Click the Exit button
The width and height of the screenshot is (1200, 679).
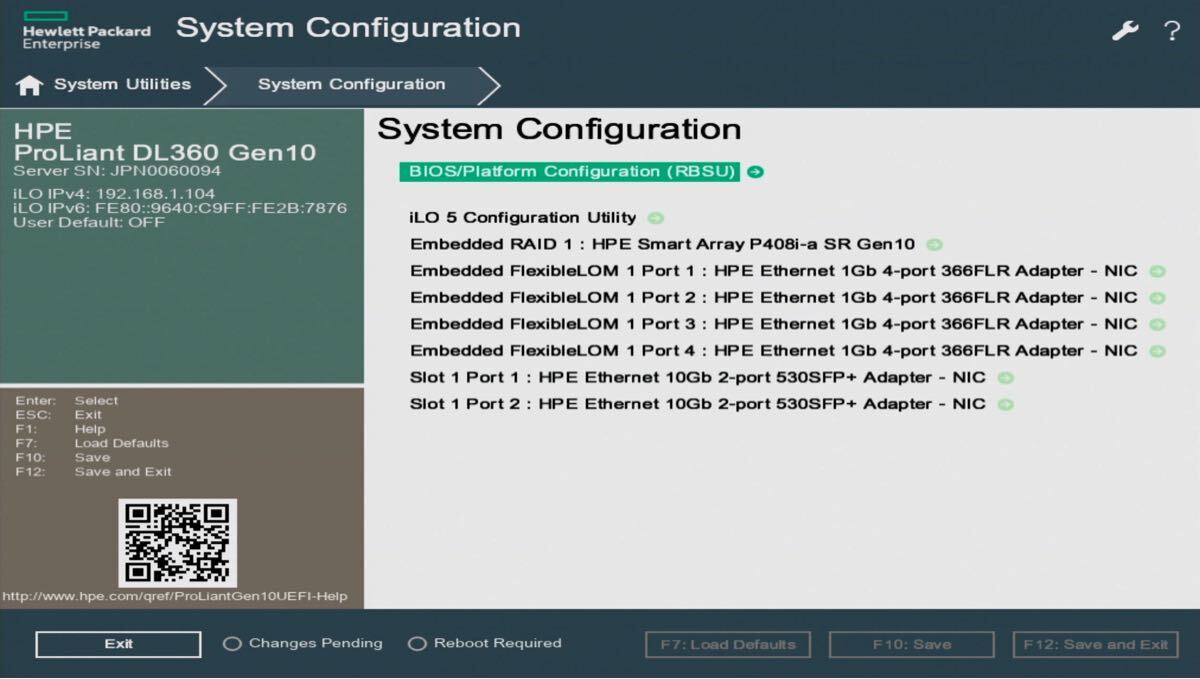pos(118,644)
